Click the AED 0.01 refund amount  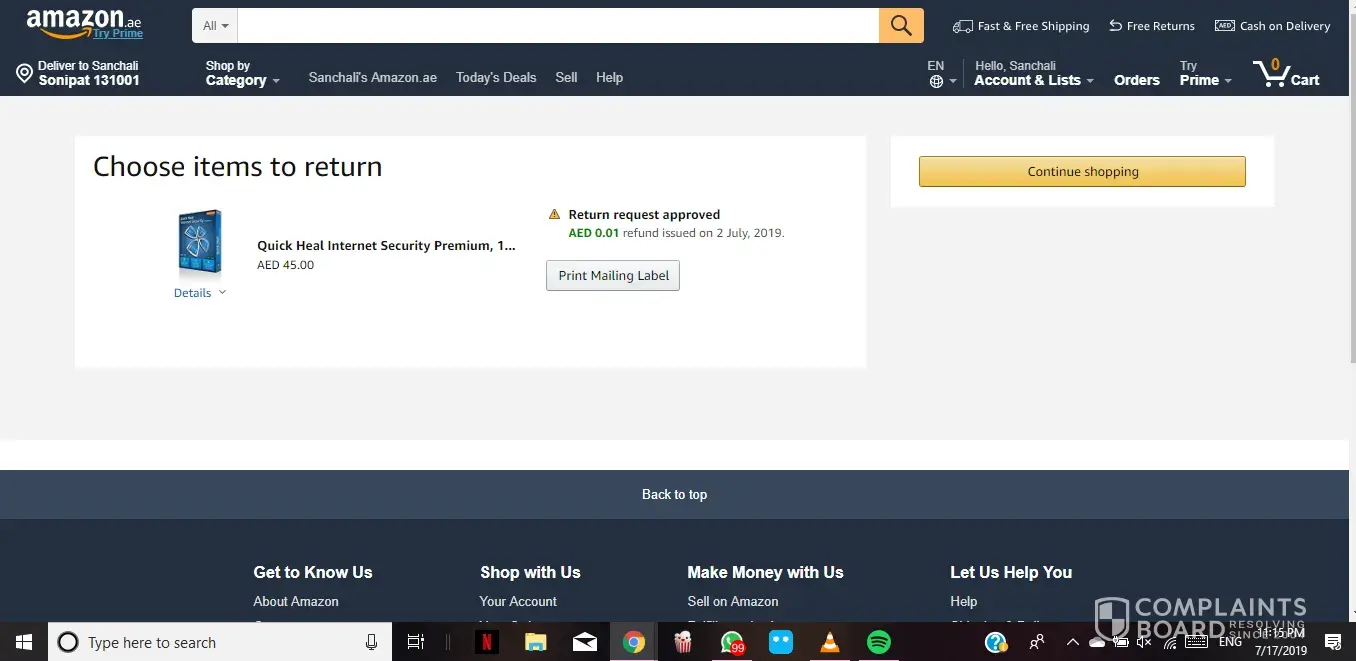[594, 233]
